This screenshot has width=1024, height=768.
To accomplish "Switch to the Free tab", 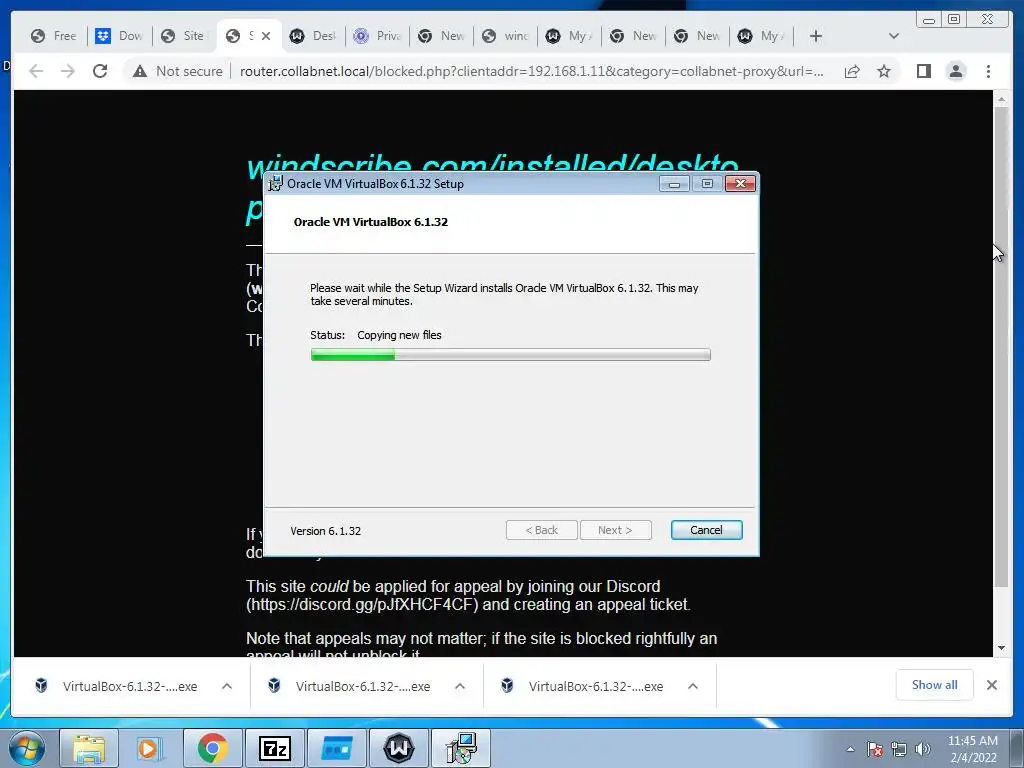I will click(x=54, y=36).
